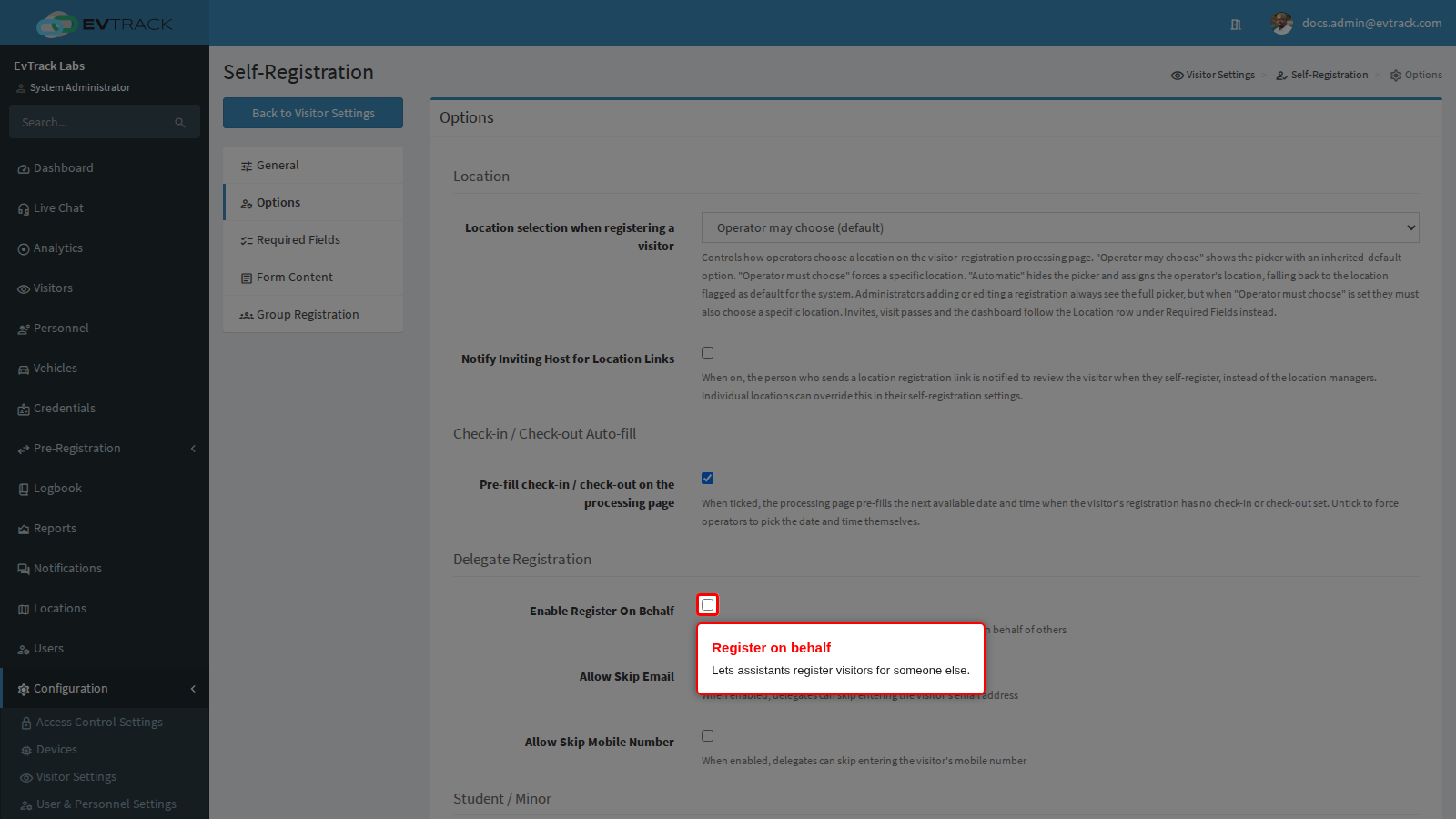Click the user avatar picture
Image resolution: width=1456 pixels, height=819 pixels.
(1281, 24)
